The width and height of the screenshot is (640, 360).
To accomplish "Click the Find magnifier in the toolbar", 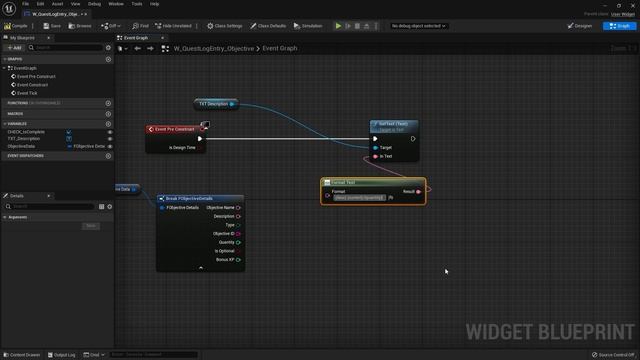I will coord(136,26).
